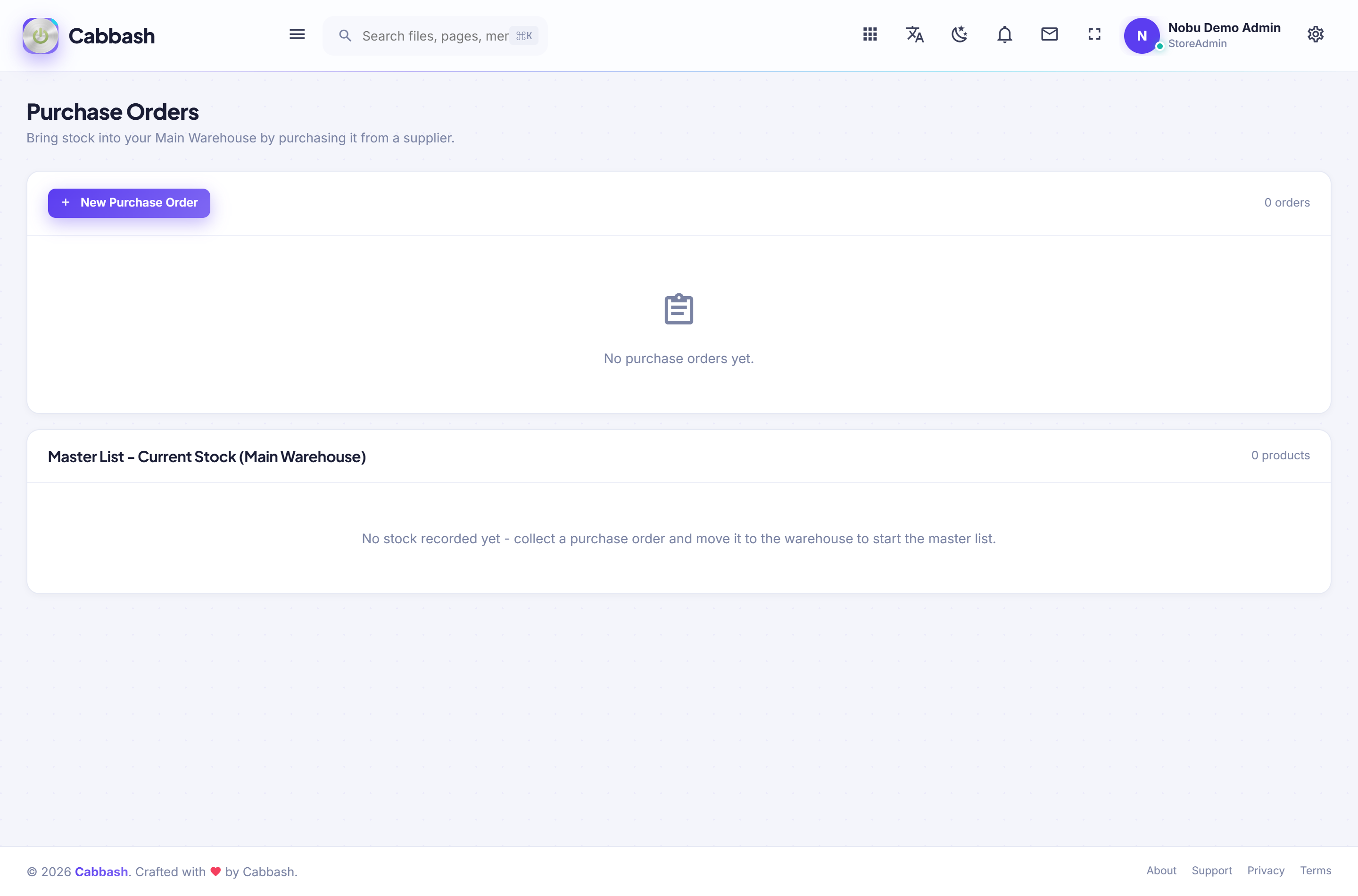This screenshot has width=1358, height=896.
Task: Click the search magnifier icon
Action: tap(345, 36)
